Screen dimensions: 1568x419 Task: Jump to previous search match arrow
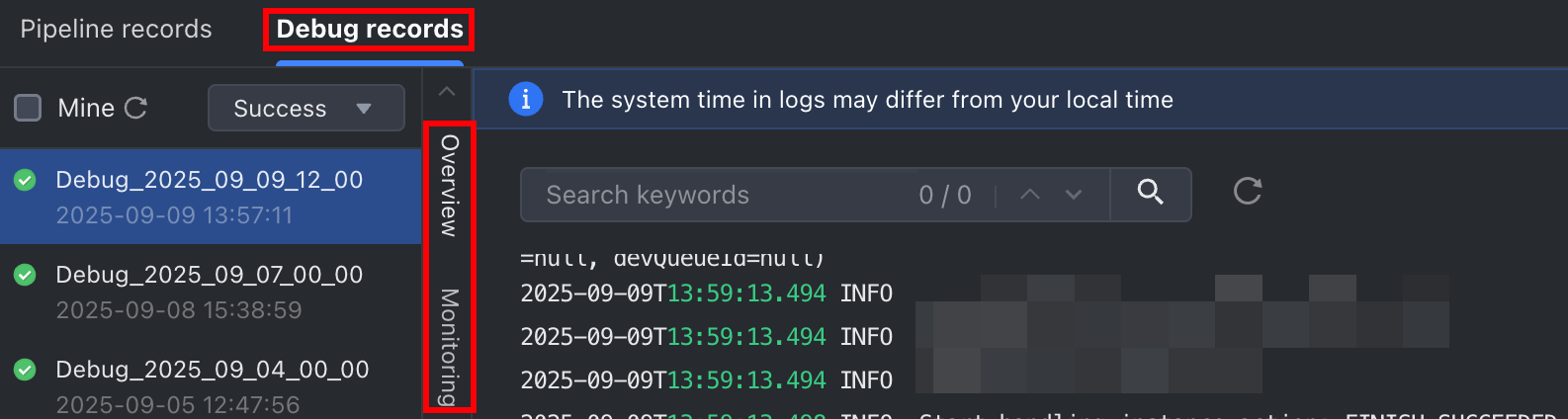(1030, 195)
